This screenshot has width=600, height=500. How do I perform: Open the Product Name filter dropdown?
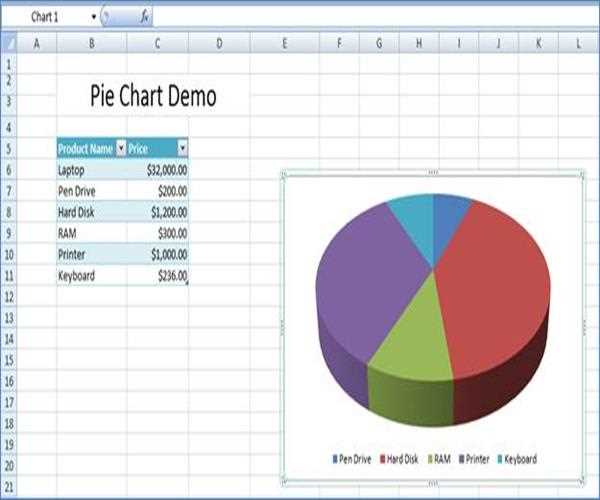[x=121, y=148]
